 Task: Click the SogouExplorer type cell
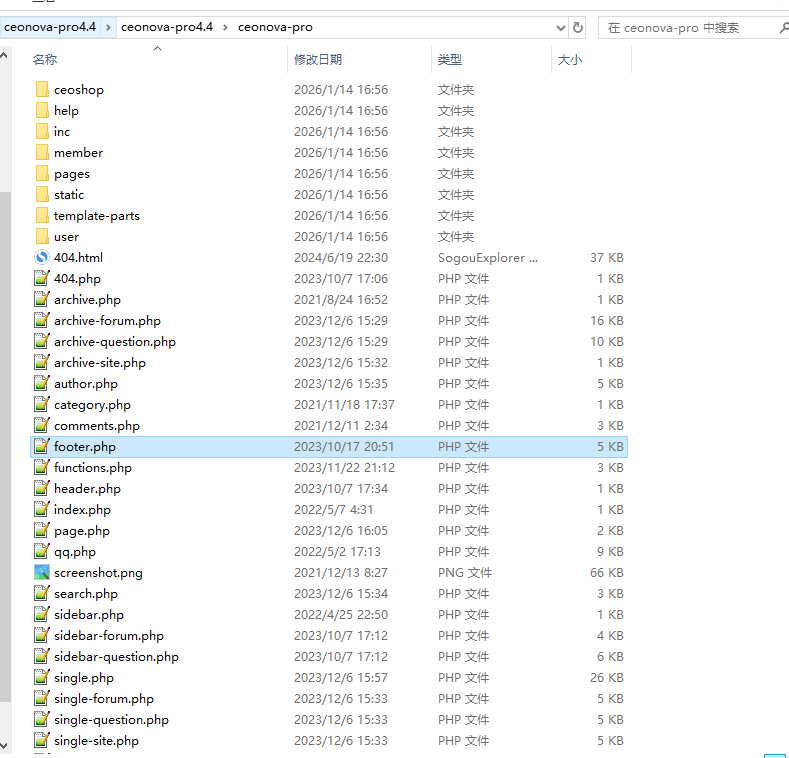coord(488,258)
